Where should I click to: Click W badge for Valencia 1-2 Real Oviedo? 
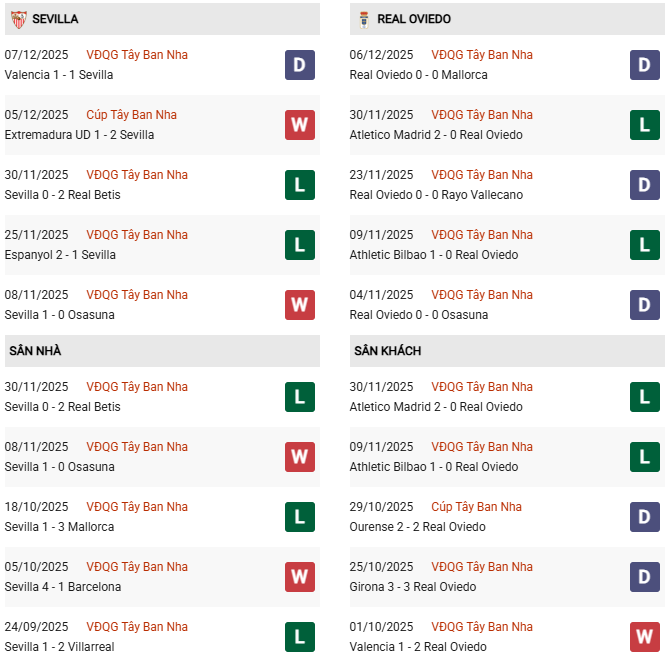coord(645,637)
